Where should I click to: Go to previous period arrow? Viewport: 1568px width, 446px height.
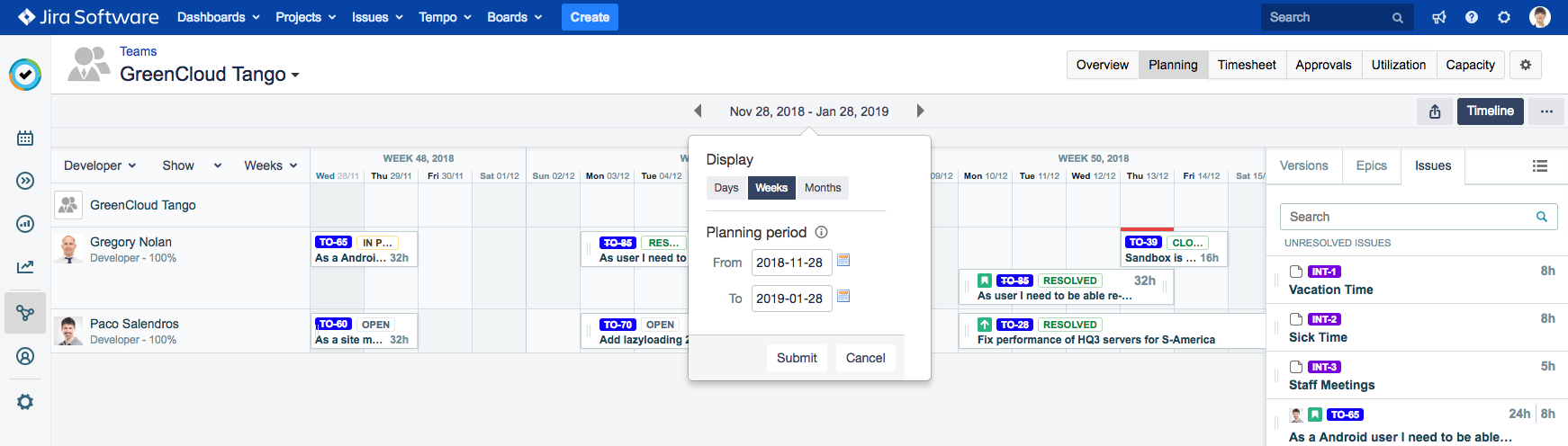[x=698, y=111]
